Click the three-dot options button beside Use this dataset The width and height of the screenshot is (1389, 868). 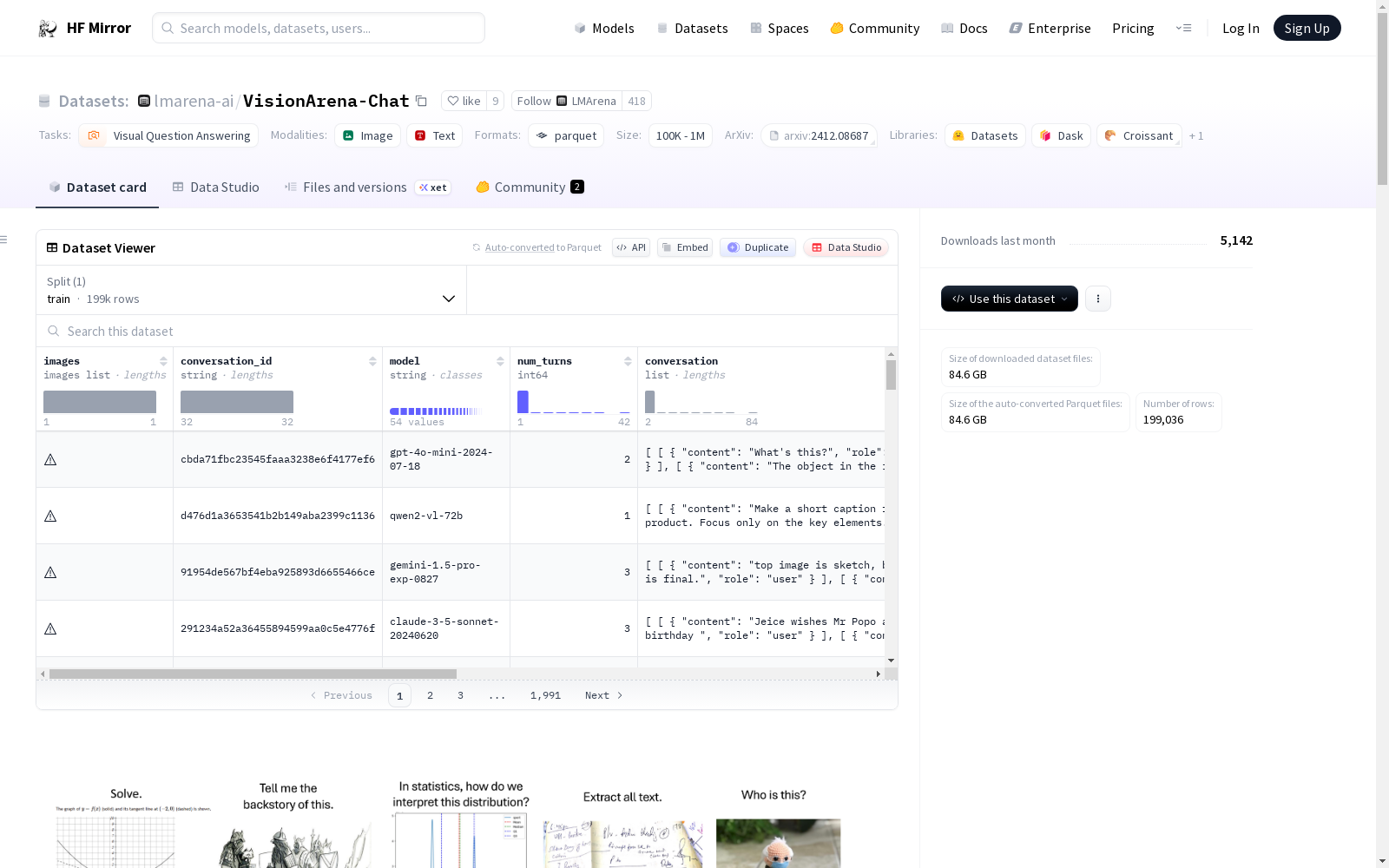pos(1098,299)
